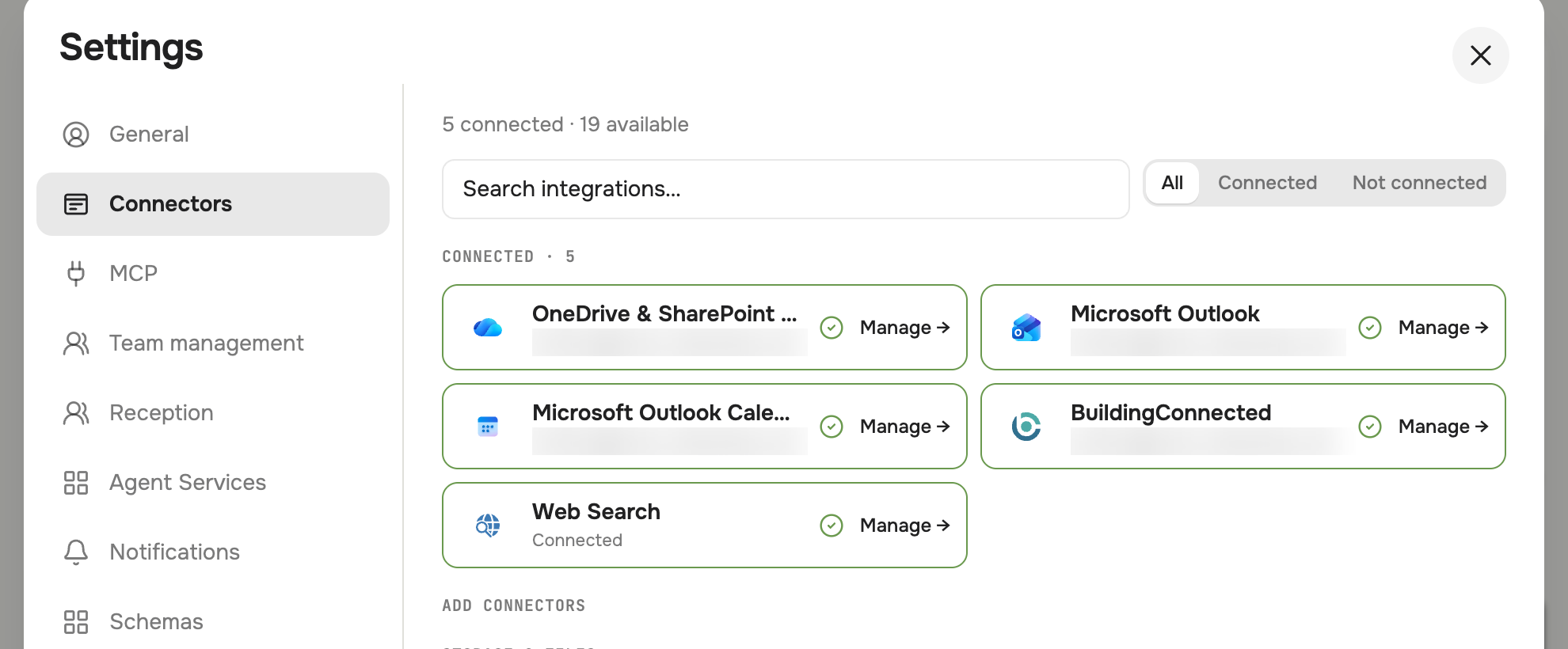Viewport: 1568px width, 649px height.
Task: Click the OneDrive & SharePoint connector title
Action: point(664,314)
